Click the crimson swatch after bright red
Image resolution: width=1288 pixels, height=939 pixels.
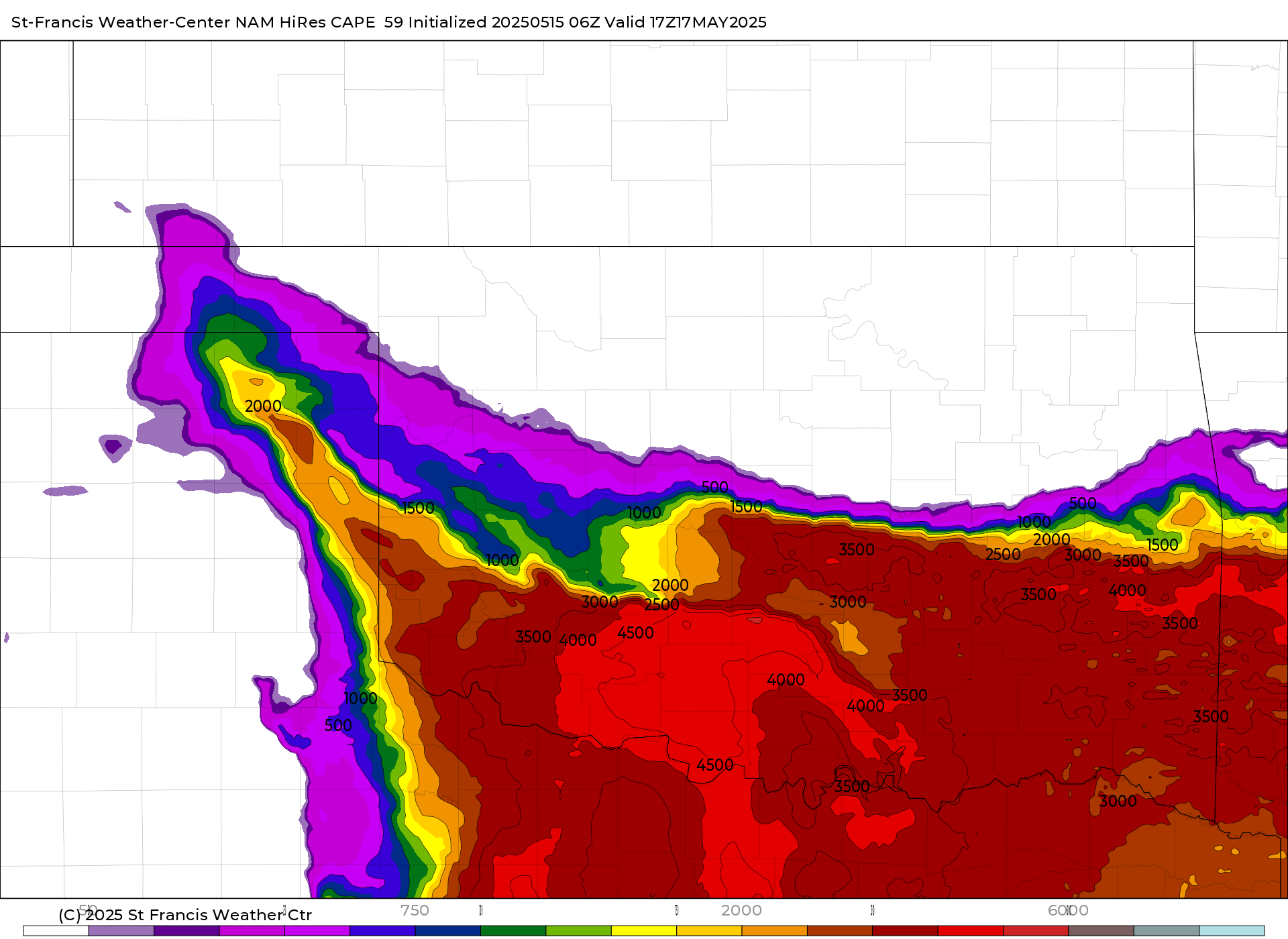click(x=1036, y=931)
